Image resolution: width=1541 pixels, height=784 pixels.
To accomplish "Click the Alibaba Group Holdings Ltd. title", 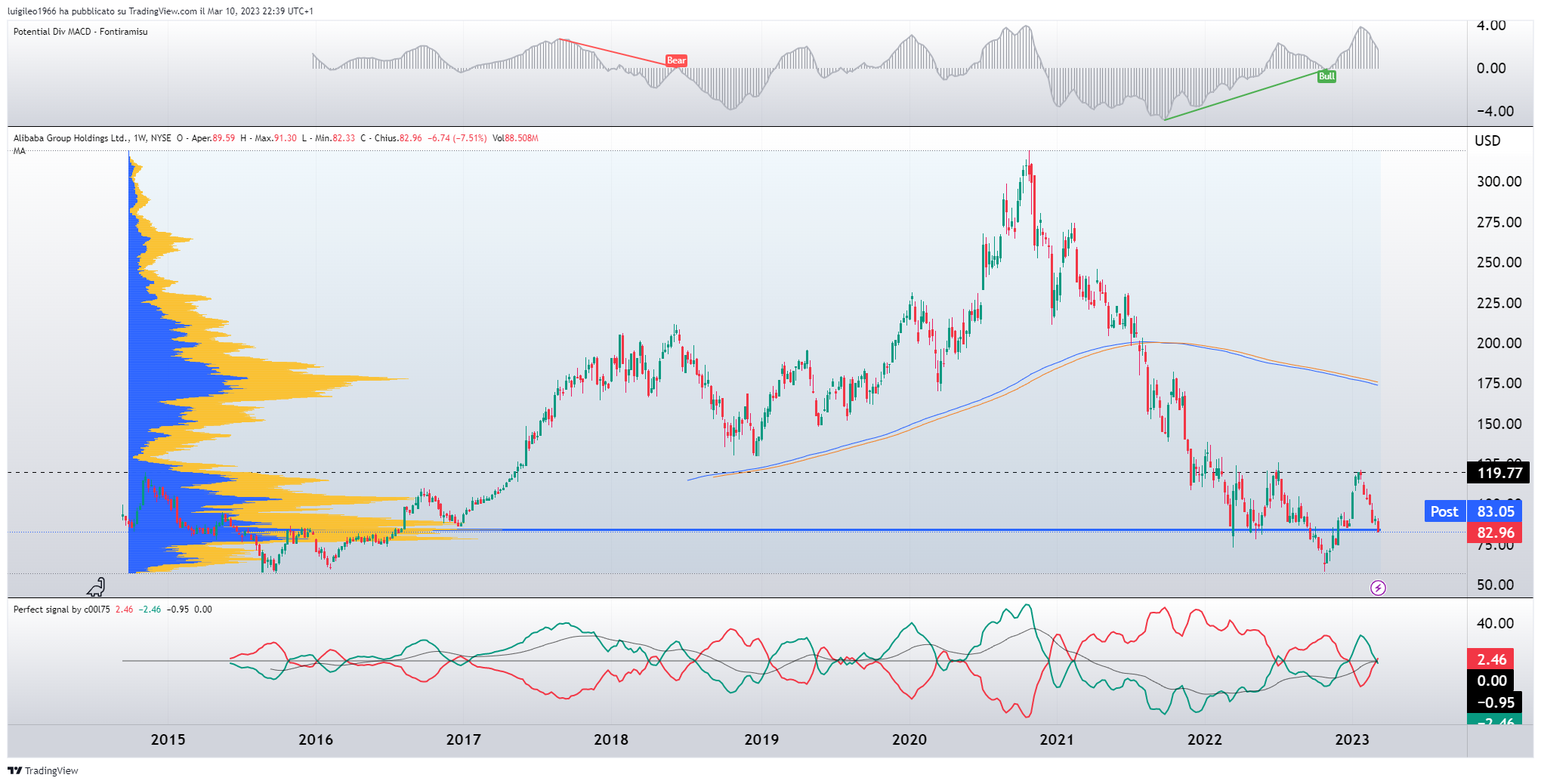I will [71, 138].
